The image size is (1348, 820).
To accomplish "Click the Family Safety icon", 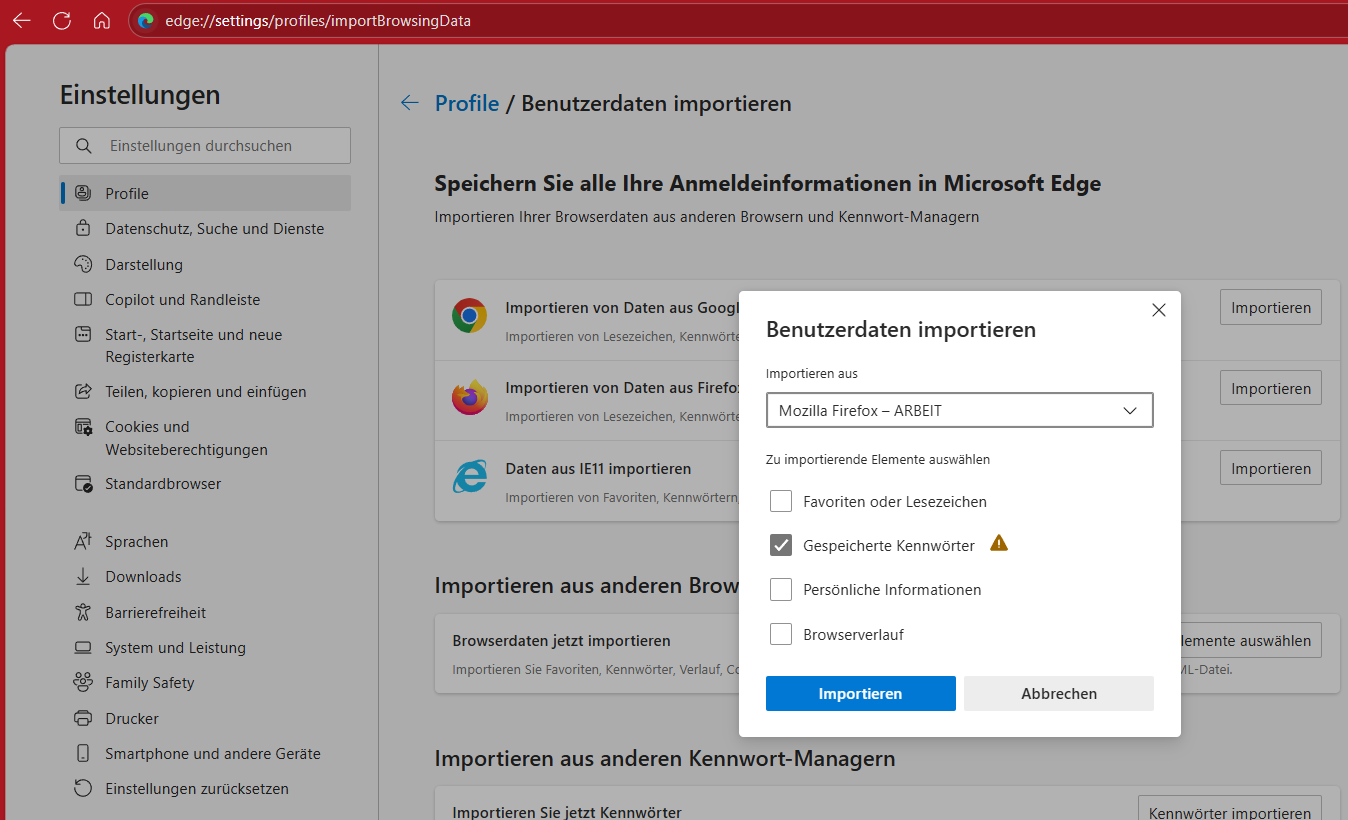I will pyautogui.click(x=84, y=683).
